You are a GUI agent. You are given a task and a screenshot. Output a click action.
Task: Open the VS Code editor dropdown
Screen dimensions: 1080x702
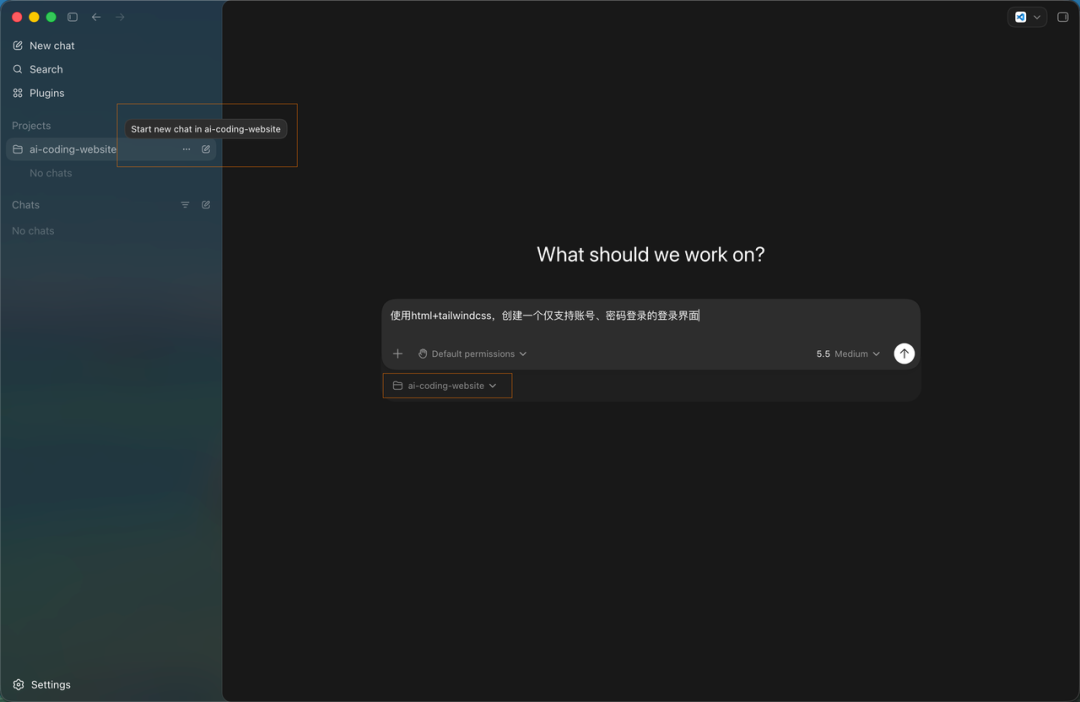click(1027, 17)
